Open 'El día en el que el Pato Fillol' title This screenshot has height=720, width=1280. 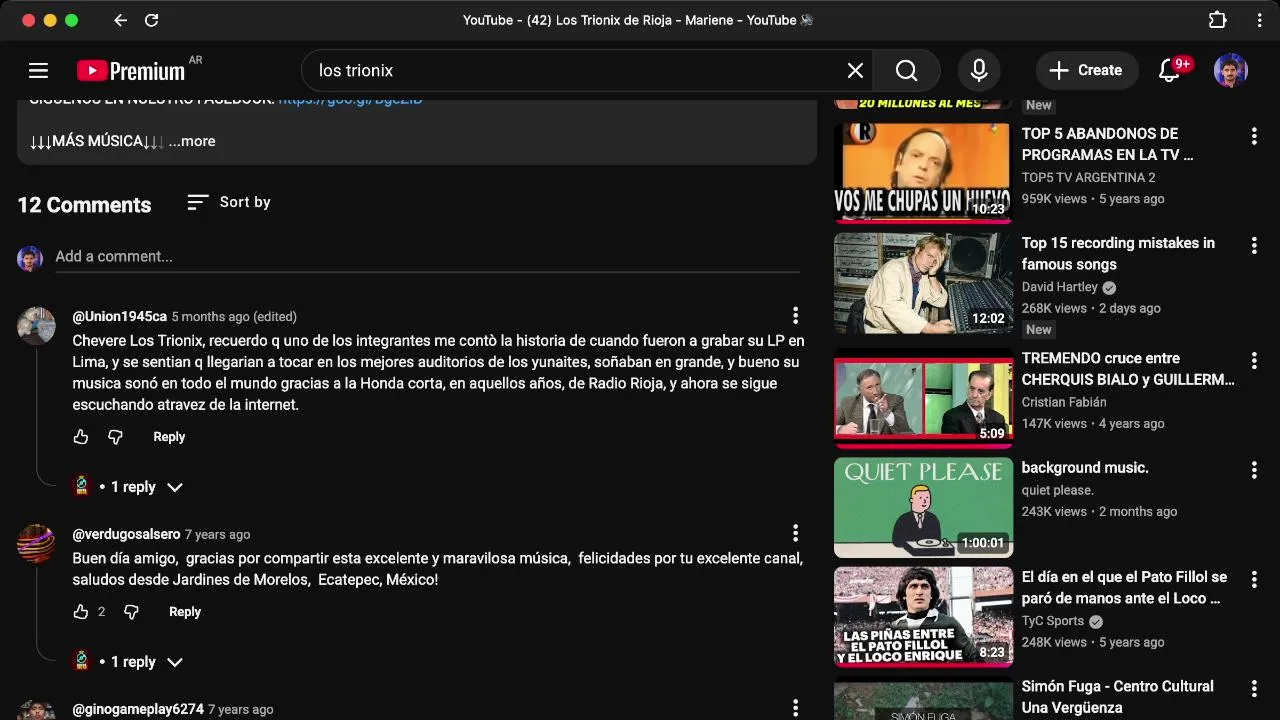(1124, 588)
